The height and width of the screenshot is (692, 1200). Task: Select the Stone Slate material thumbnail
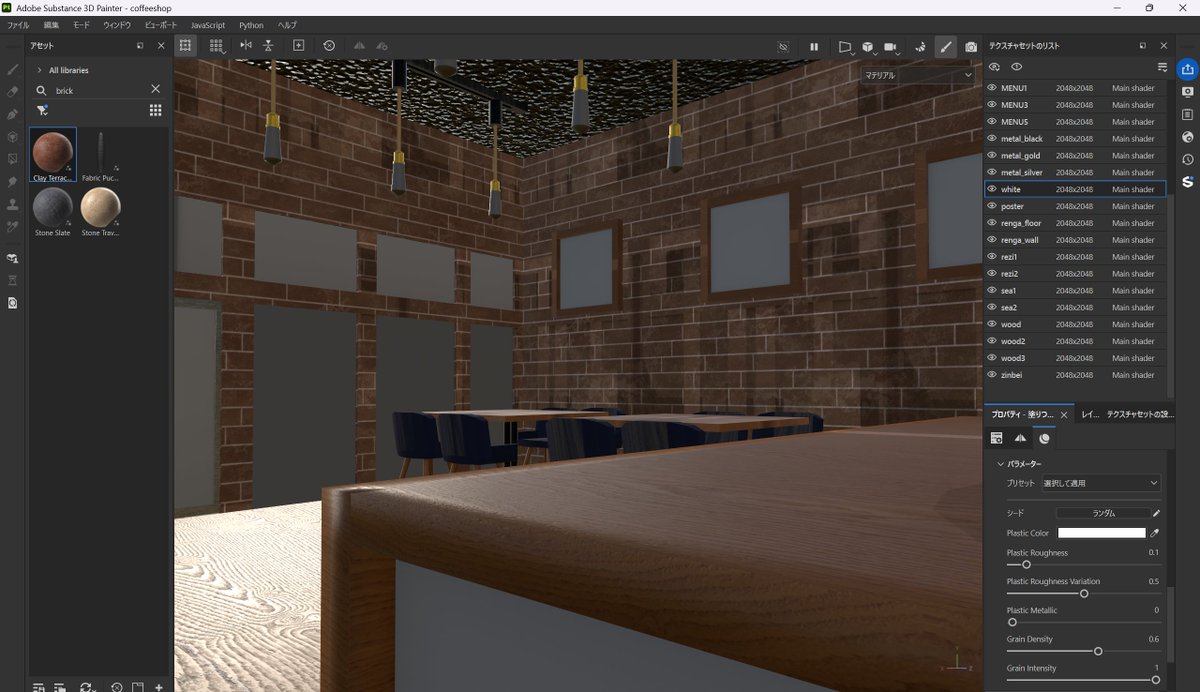(x=53, y=211)
